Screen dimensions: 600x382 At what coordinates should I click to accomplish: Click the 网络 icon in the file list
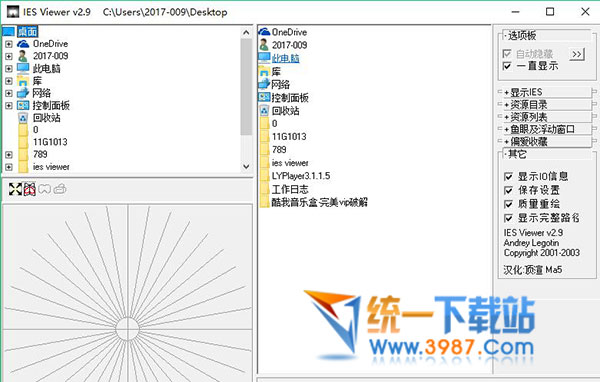coord(264,84)
